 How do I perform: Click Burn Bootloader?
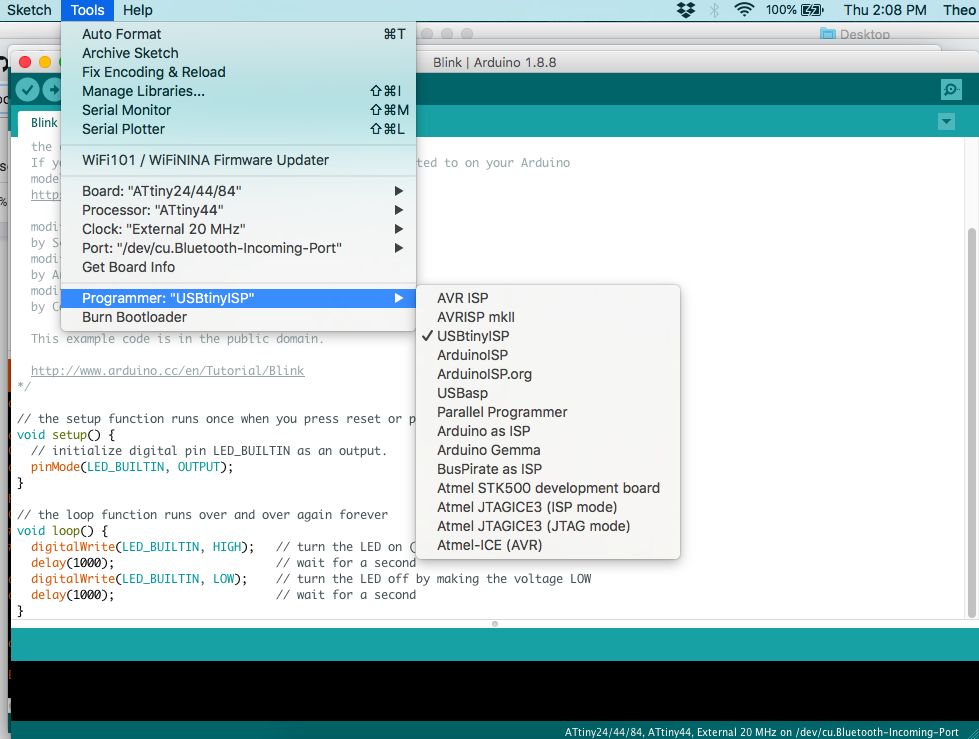point(239,317)
